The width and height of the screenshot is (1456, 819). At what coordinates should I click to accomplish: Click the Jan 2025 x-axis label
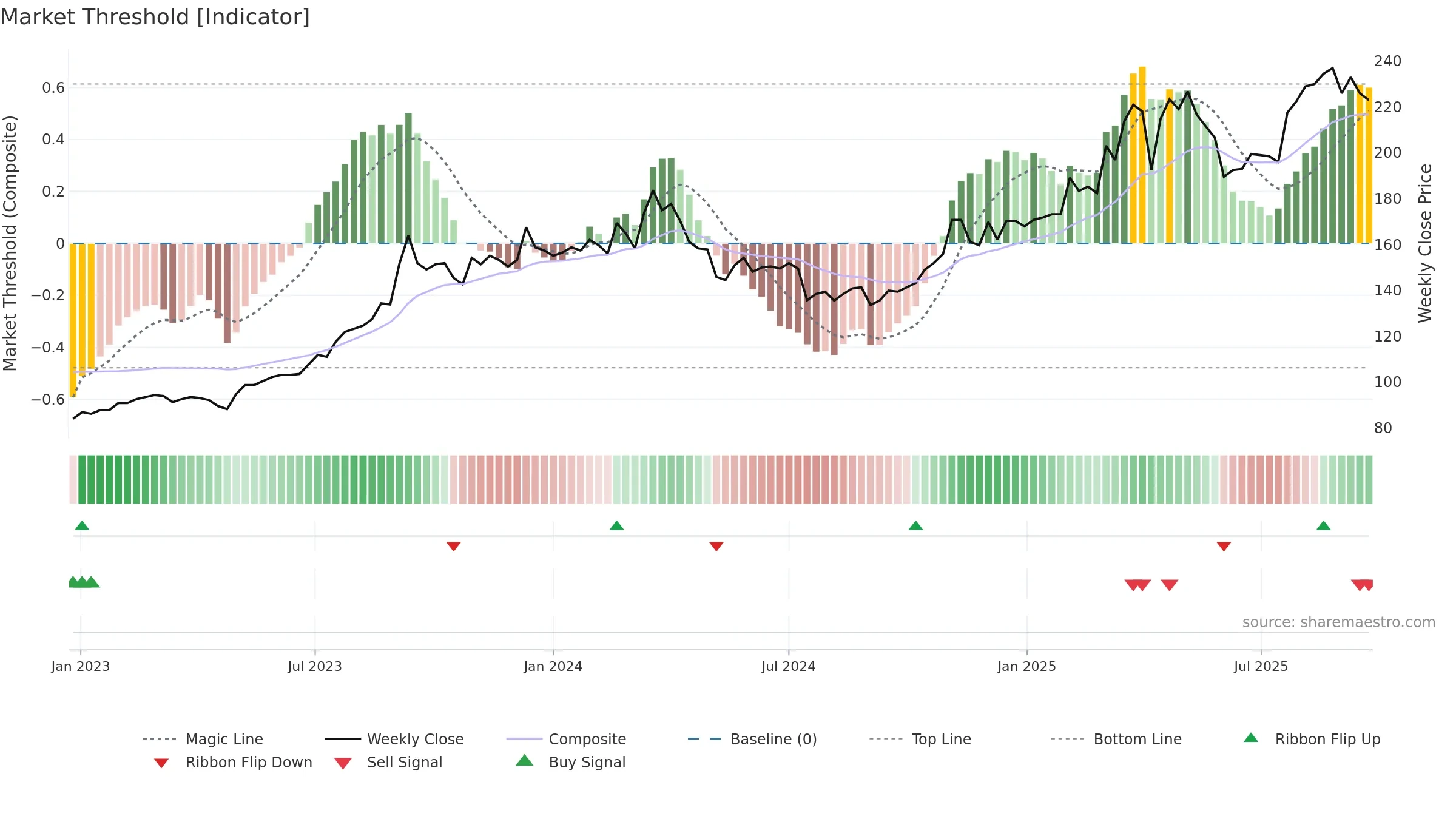point(1027,666)
